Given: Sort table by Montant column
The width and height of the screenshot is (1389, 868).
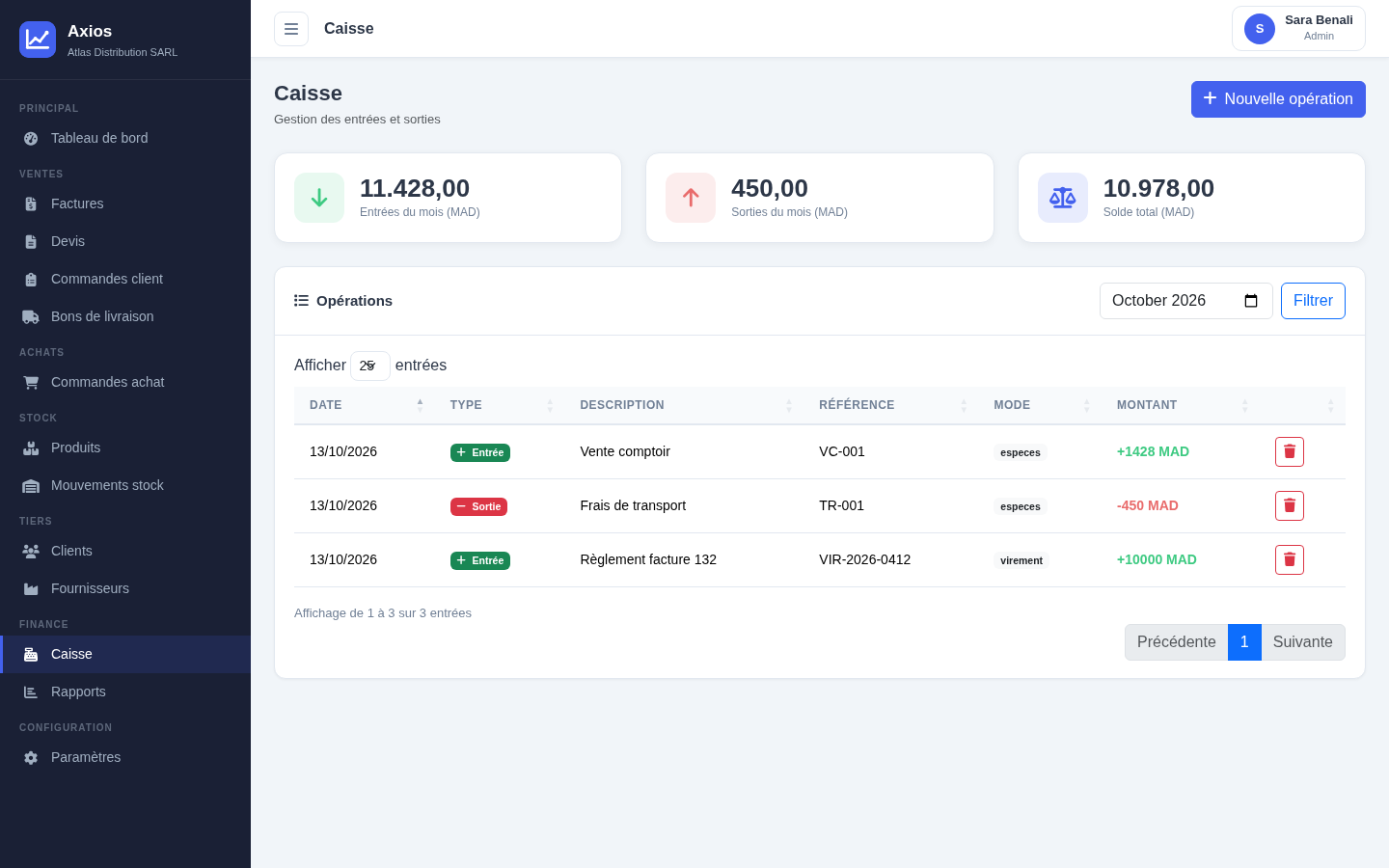Looking at the screenshot, I should click(1181, 405).
